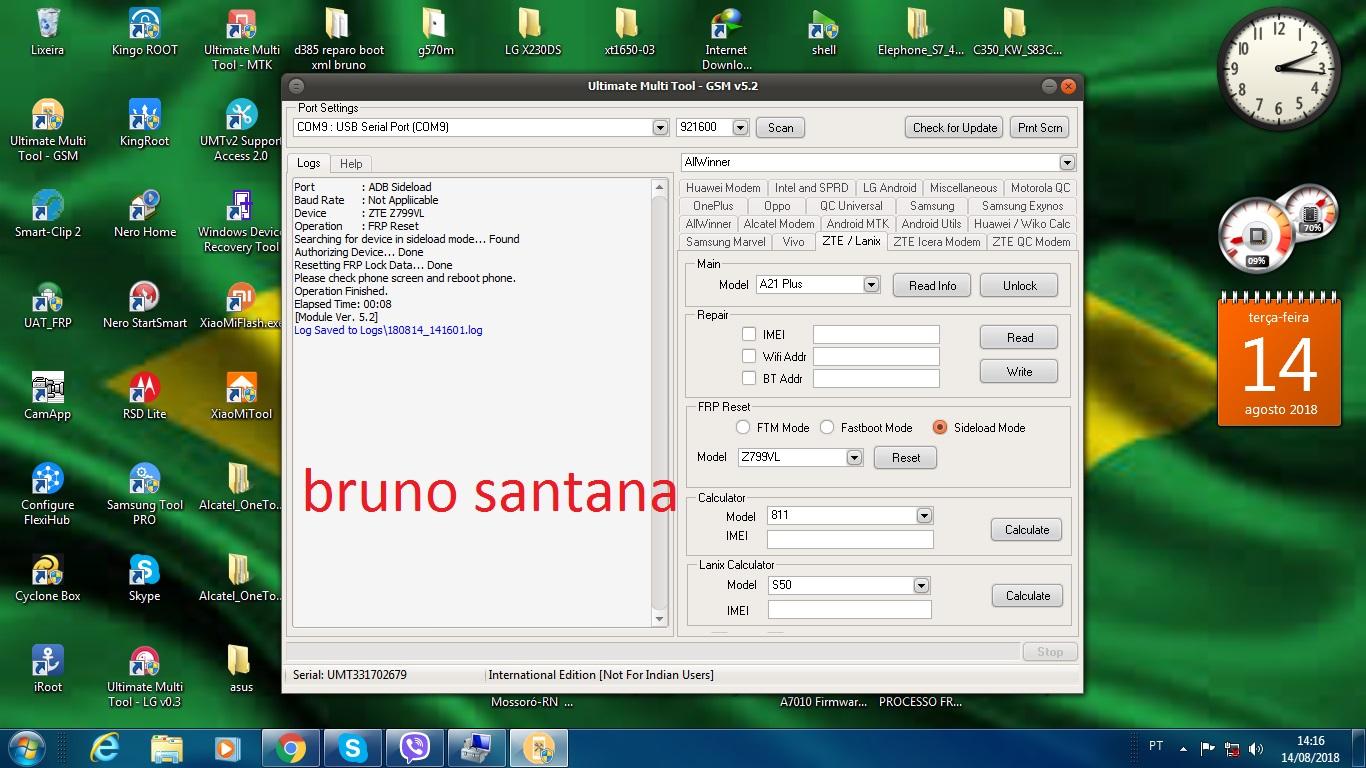Click the Unlock button
Viewport: 1366px width, 768px height.
point(1020,286)
